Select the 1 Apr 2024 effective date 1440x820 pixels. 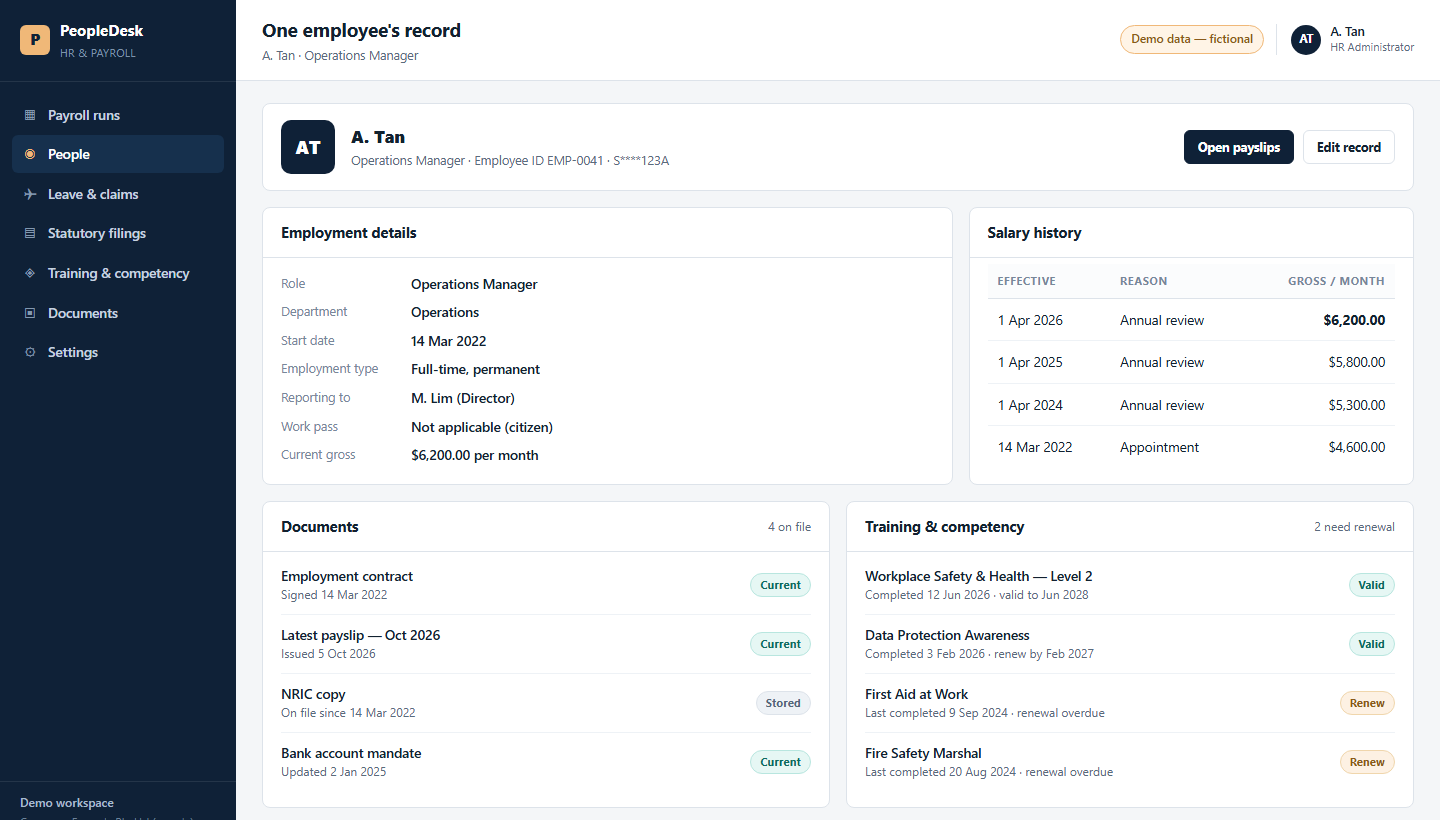pyautogui.click(x=1030, y=405)
